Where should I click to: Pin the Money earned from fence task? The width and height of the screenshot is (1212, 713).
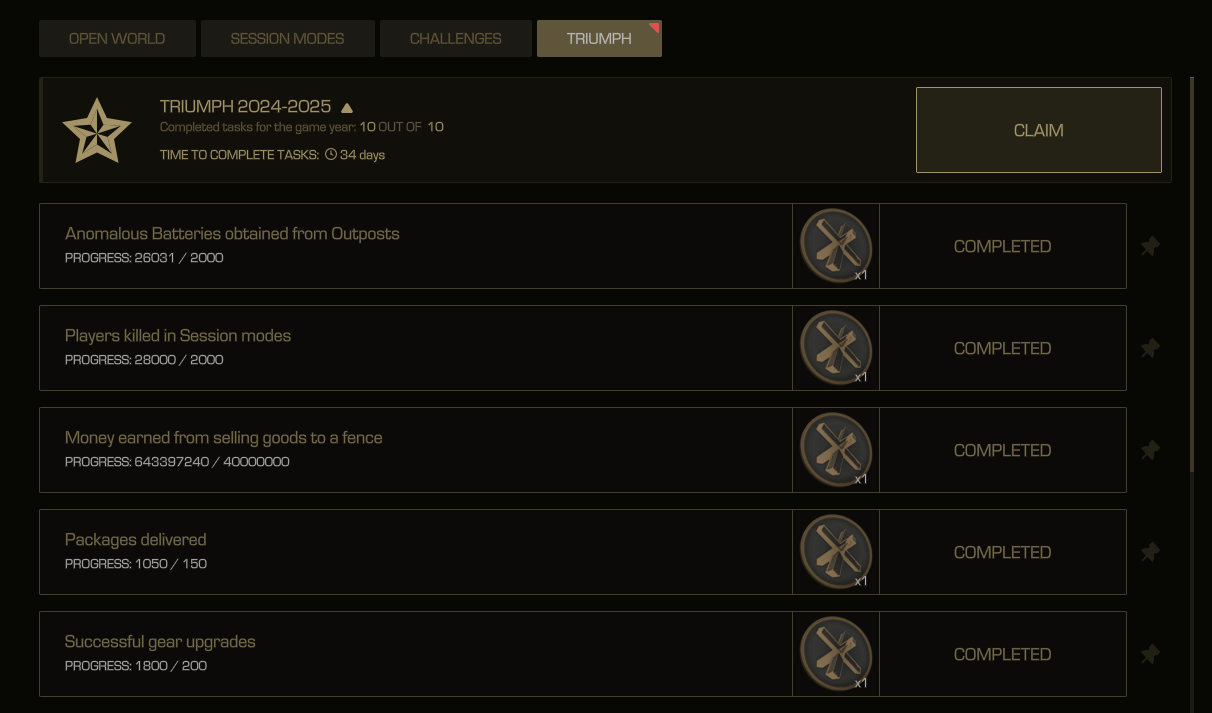pyautogui.click(x=1150, y=450)
